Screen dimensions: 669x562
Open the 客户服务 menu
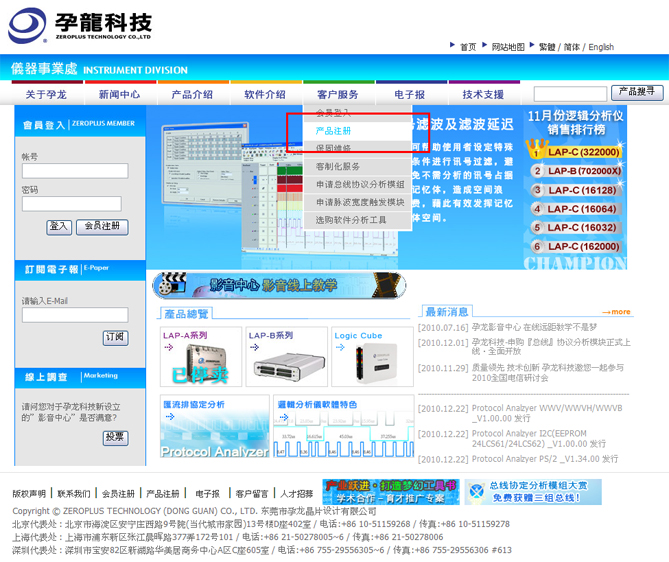point(337,94)
